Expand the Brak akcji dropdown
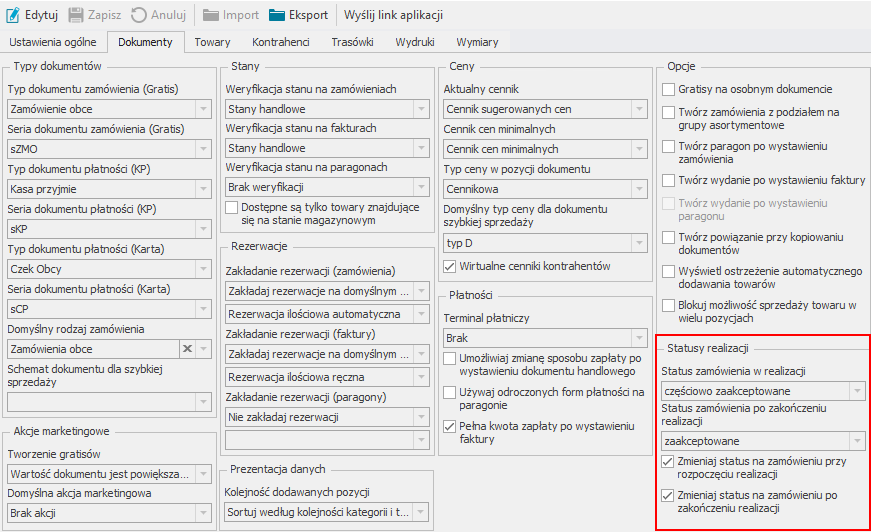 pyautogui.click(x=203, y=513)
